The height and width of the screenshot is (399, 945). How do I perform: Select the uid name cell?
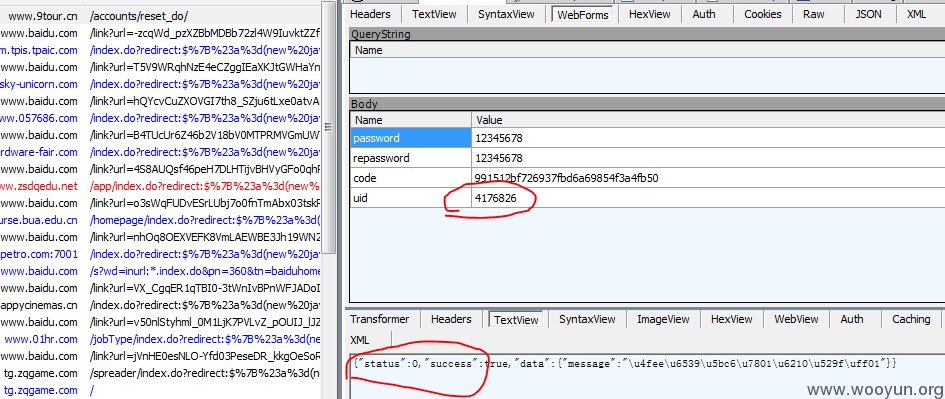click(x=411, y=198)
